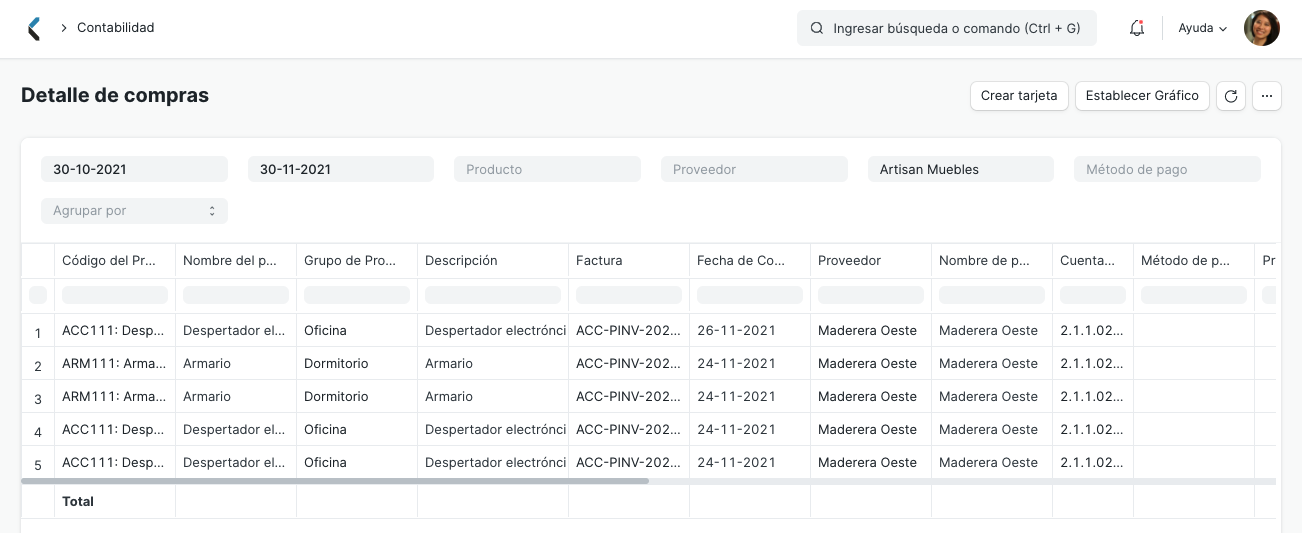
Task: Open the three-dots report menu
Action: [1267, 96]
